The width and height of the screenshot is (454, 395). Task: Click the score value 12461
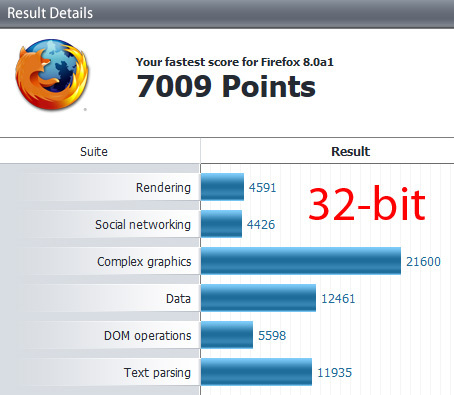coord(338,299)
